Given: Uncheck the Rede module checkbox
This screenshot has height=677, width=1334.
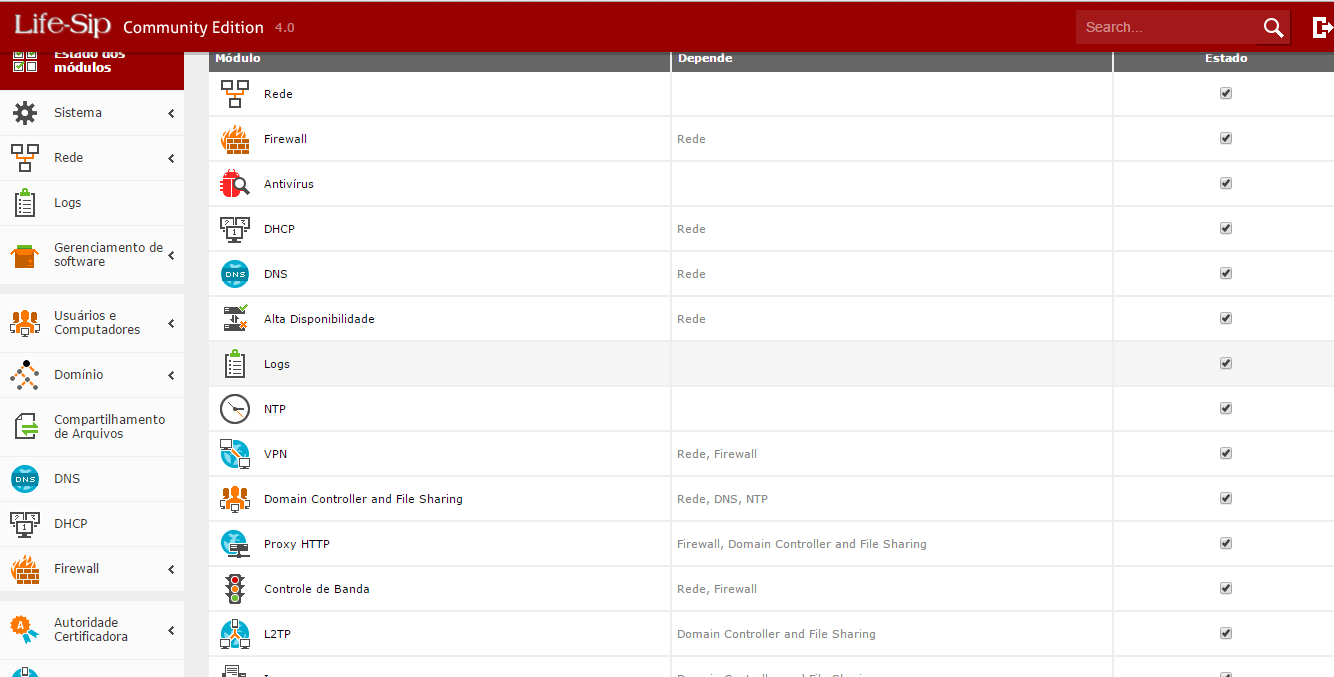Looking at the screenshot, I should (1226, 93).
